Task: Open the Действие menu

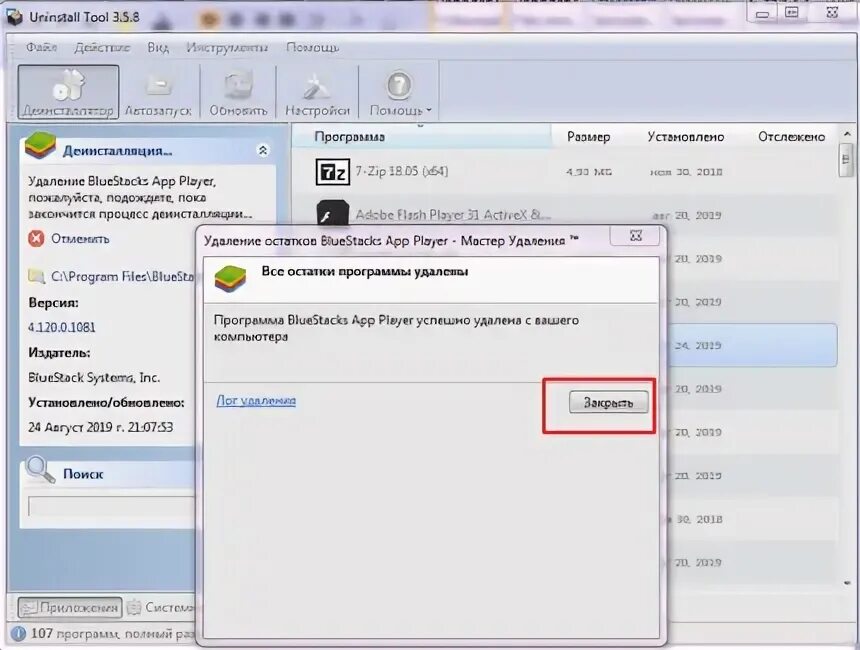Action: point(102,47)
